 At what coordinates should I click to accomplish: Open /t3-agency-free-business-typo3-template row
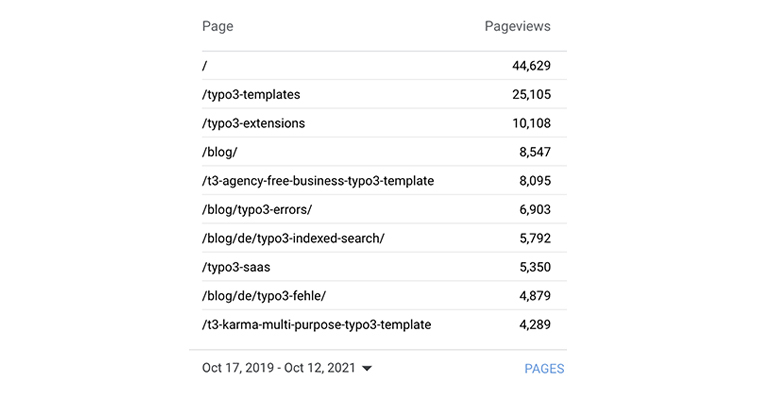coord(384,181)
